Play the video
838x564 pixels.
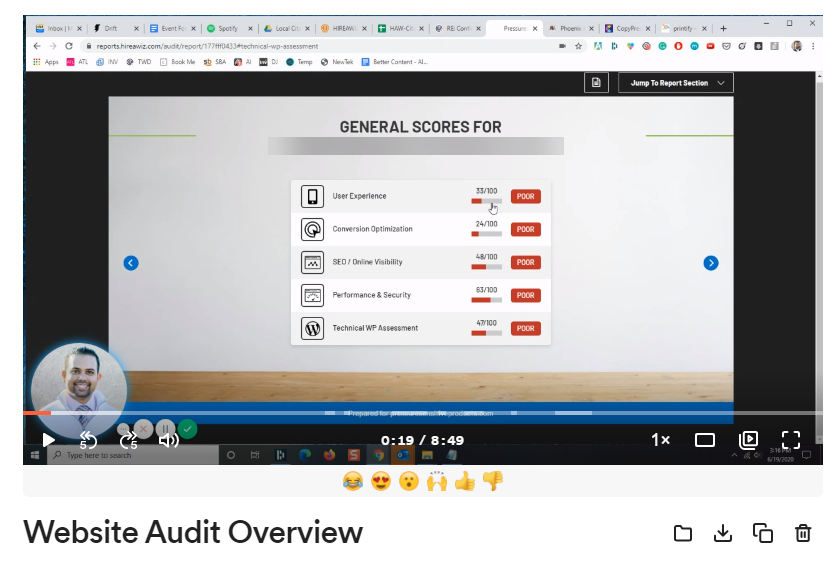[48, 440]
